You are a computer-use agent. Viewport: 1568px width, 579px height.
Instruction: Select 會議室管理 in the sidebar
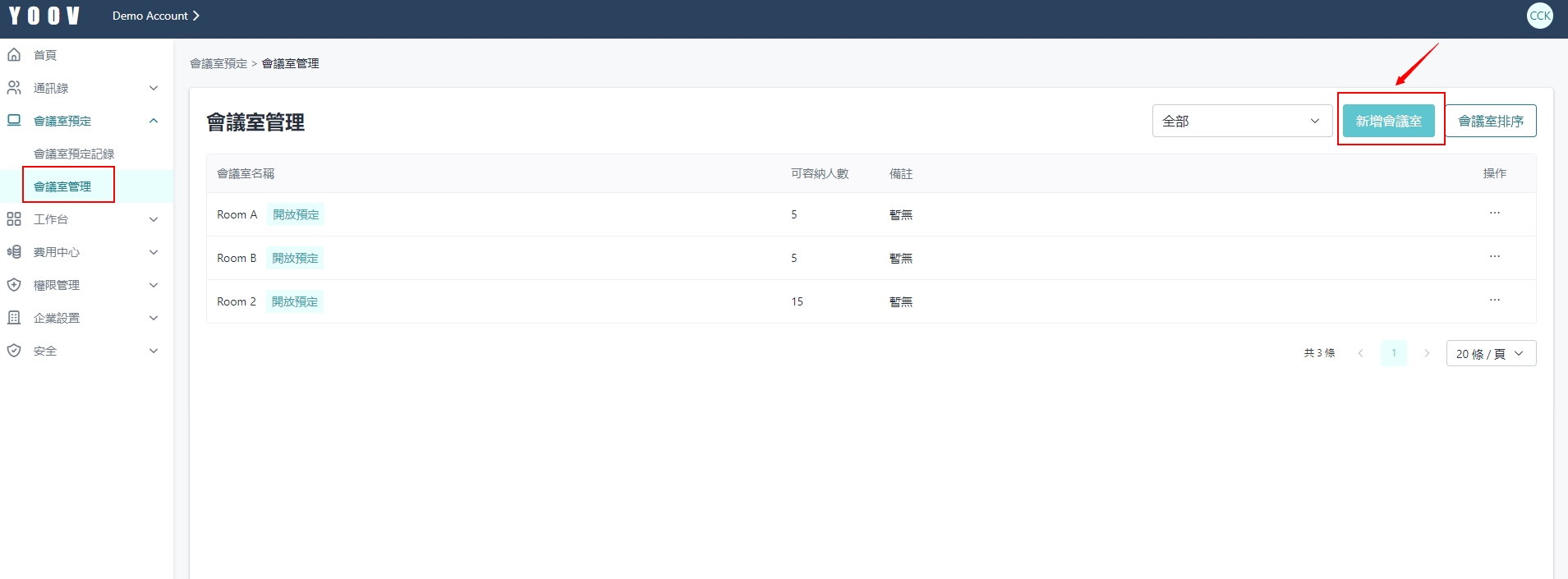coord(62,186)
